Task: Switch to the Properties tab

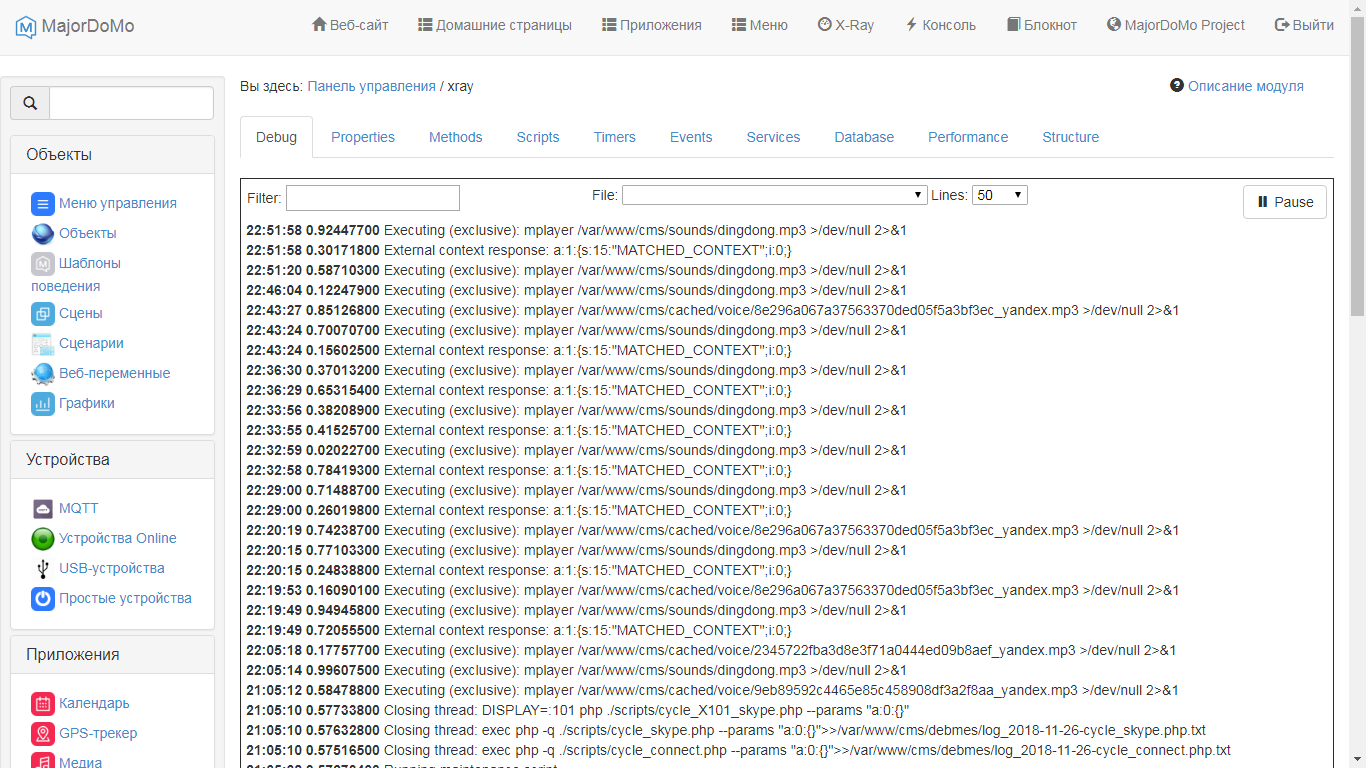Action: coord(363,137)
